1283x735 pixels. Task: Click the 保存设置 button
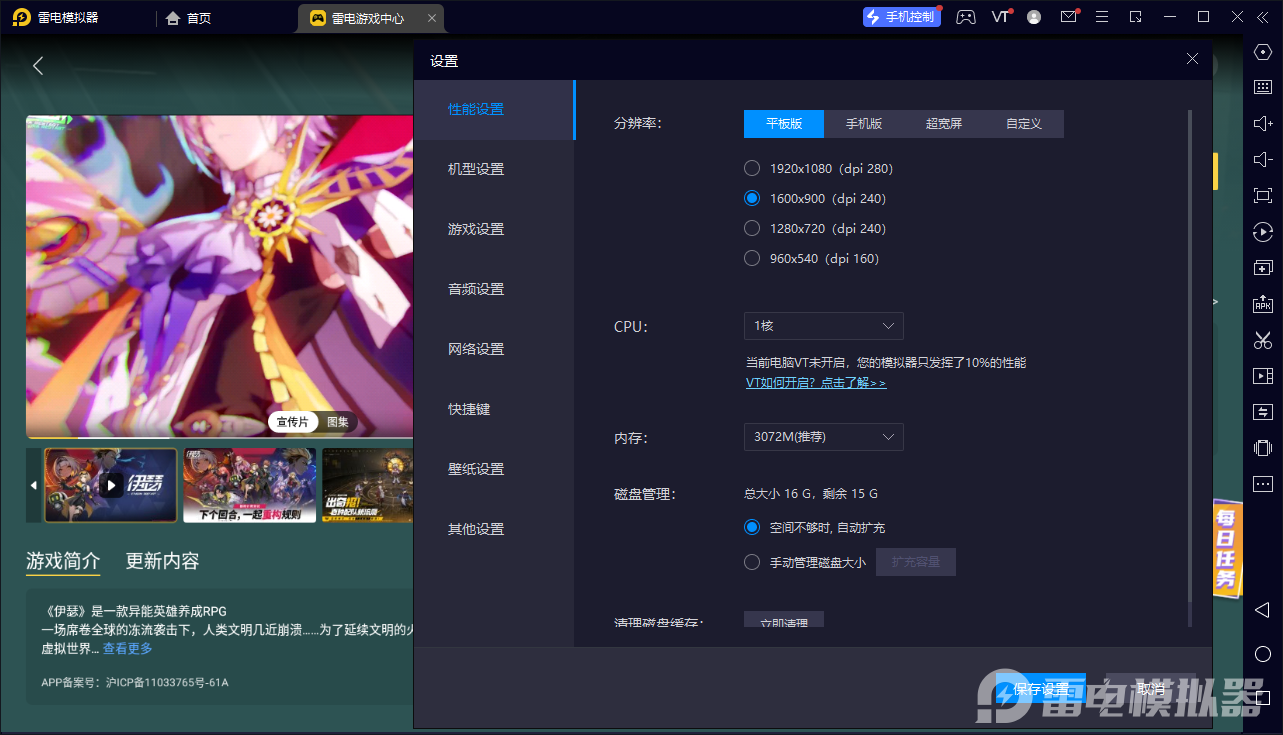(1041, 689)
